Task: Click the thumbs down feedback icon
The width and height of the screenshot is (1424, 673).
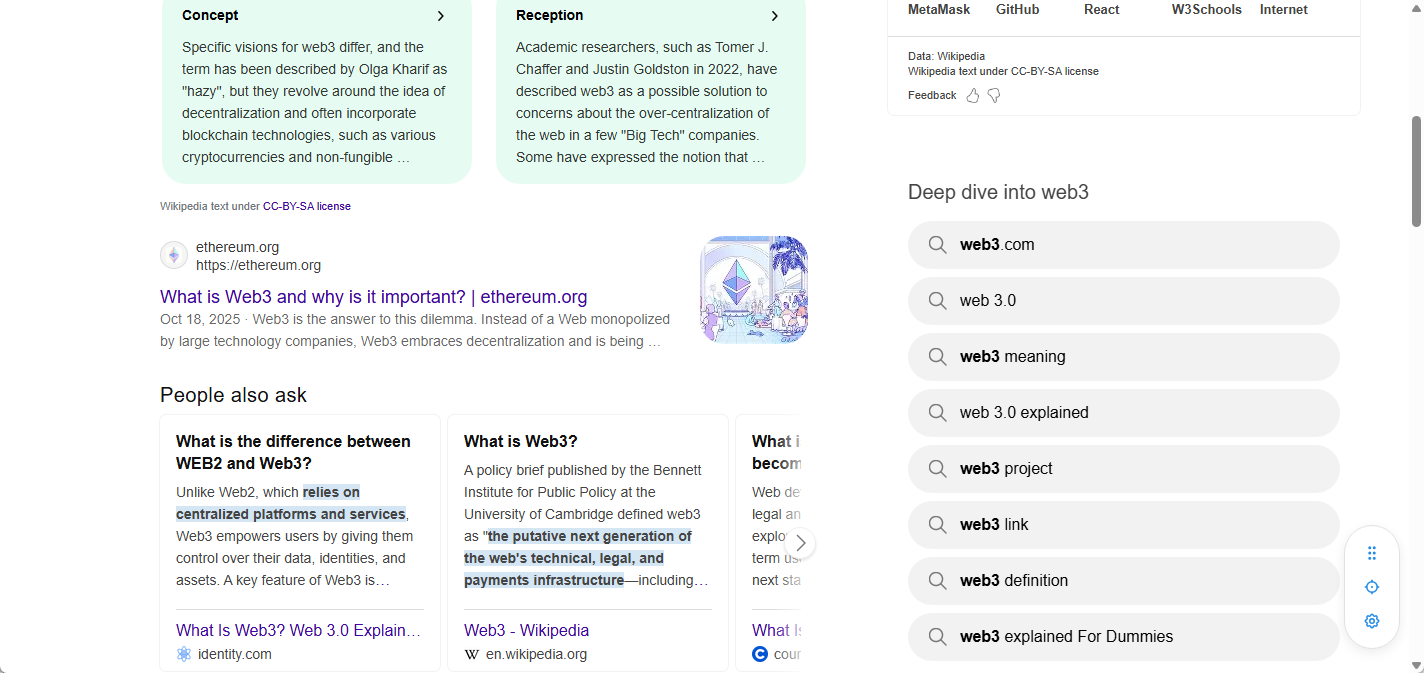Action: 994,96
